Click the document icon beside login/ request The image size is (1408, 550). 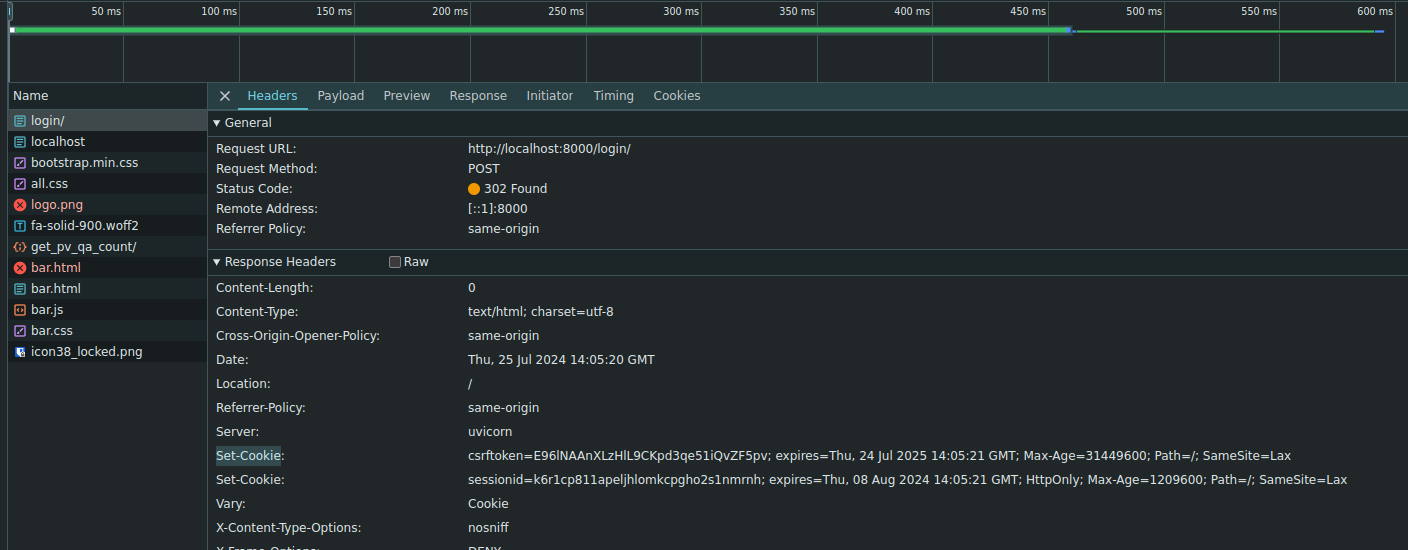pos(20,121)
